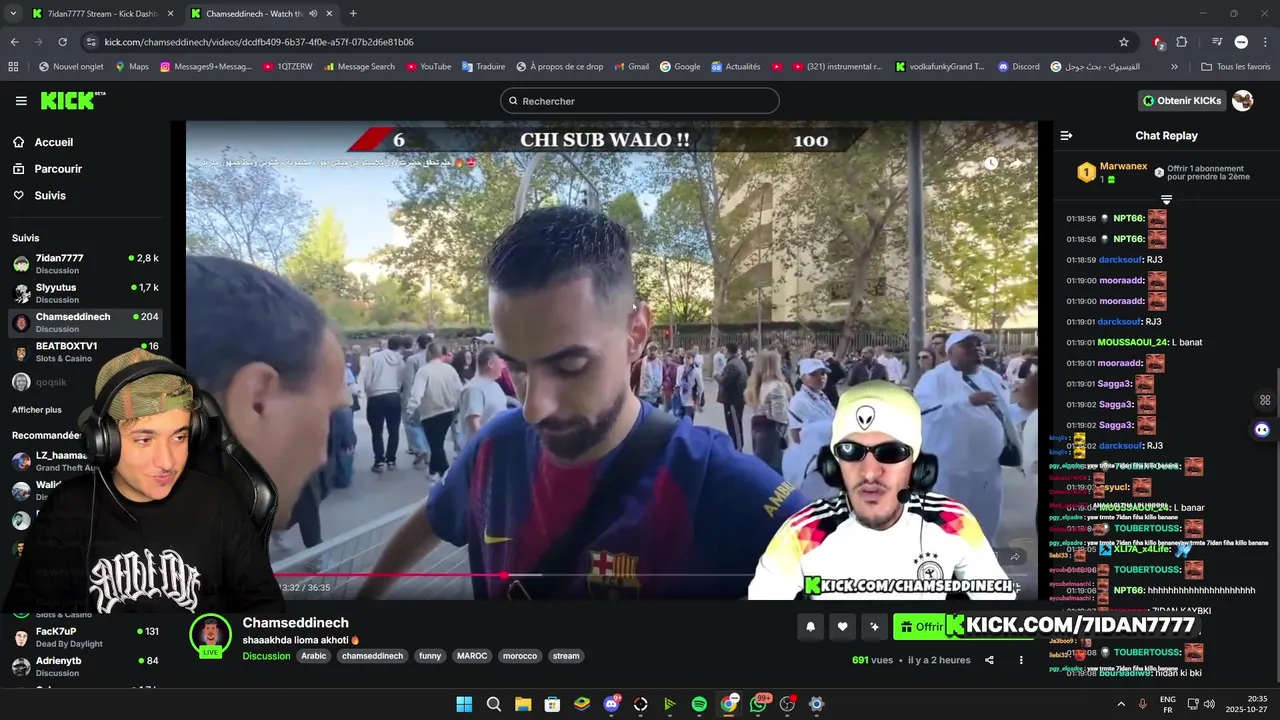Image resolution: width=1280 pixels, height=720 pixels.
Task: Click the morocco tag
Action: coord(520,656)
